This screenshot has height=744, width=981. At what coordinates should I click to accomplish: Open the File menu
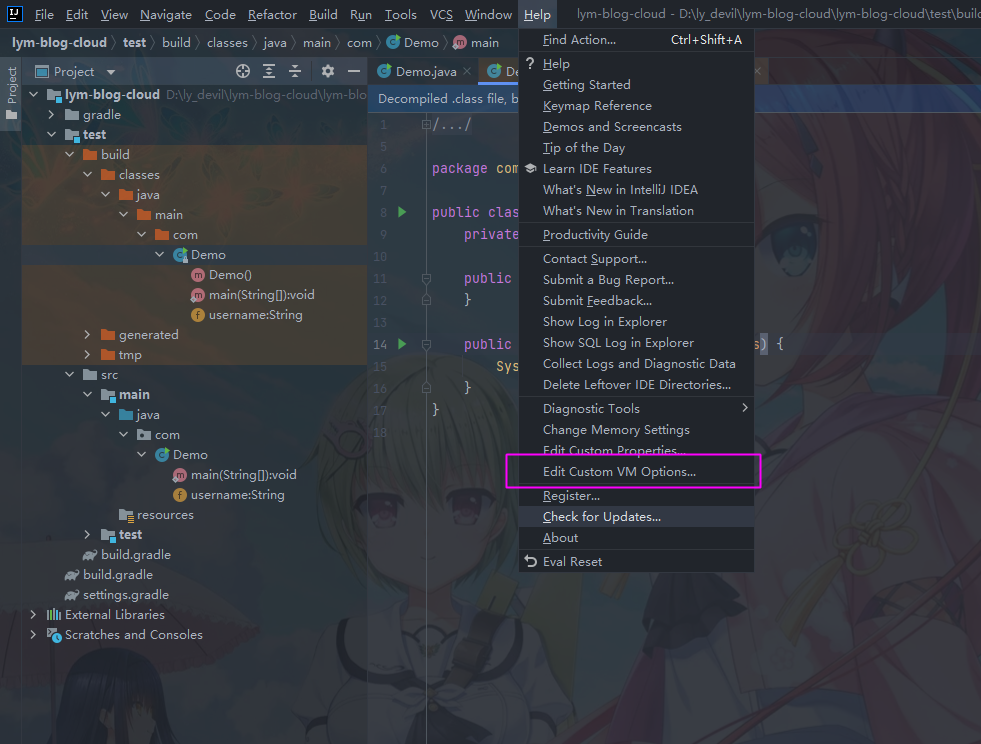tap(44, 14)
